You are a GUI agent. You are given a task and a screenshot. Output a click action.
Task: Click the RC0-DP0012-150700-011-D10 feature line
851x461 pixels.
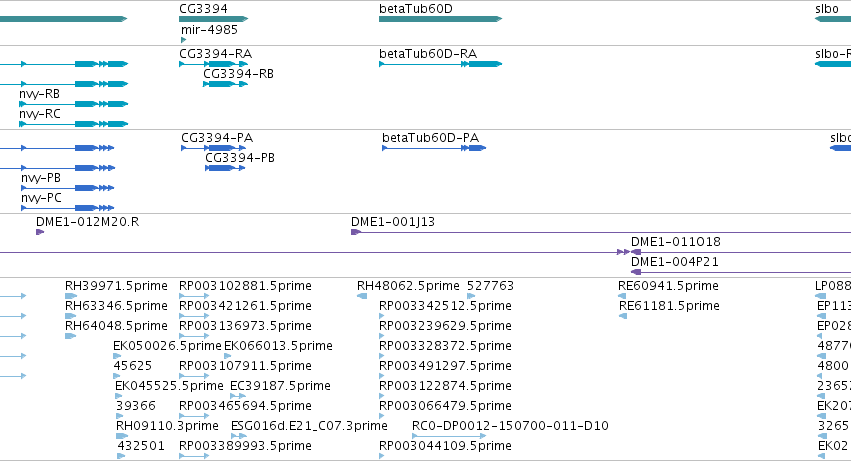click(449, 436)
